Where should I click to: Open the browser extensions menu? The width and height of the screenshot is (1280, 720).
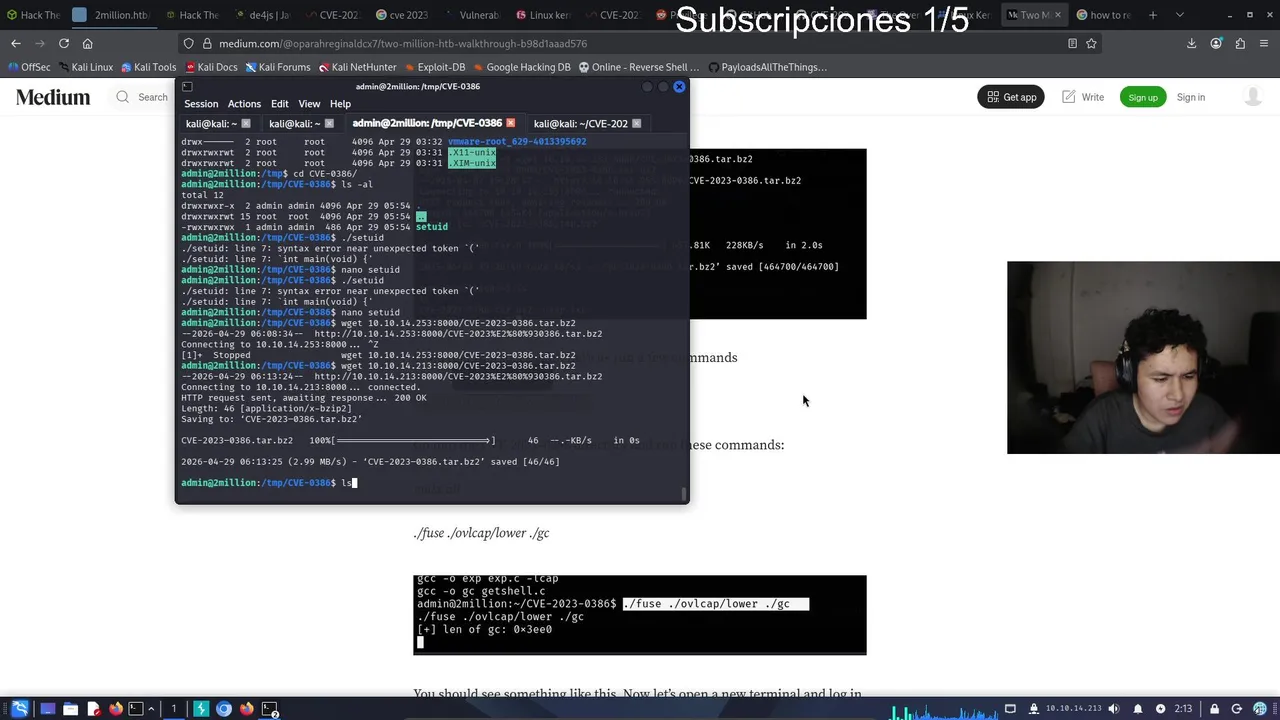click(x=1240, y=43)
